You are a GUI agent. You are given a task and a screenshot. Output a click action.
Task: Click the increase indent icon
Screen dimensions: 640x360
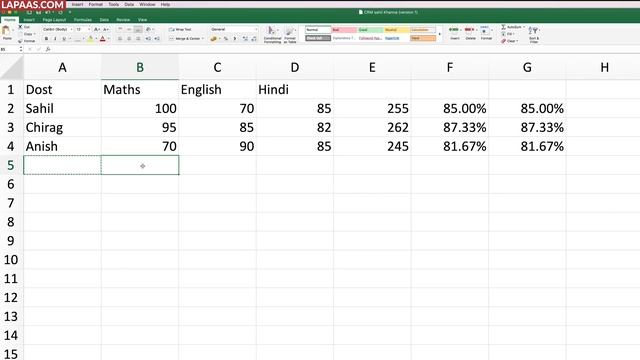coord(157,39)
